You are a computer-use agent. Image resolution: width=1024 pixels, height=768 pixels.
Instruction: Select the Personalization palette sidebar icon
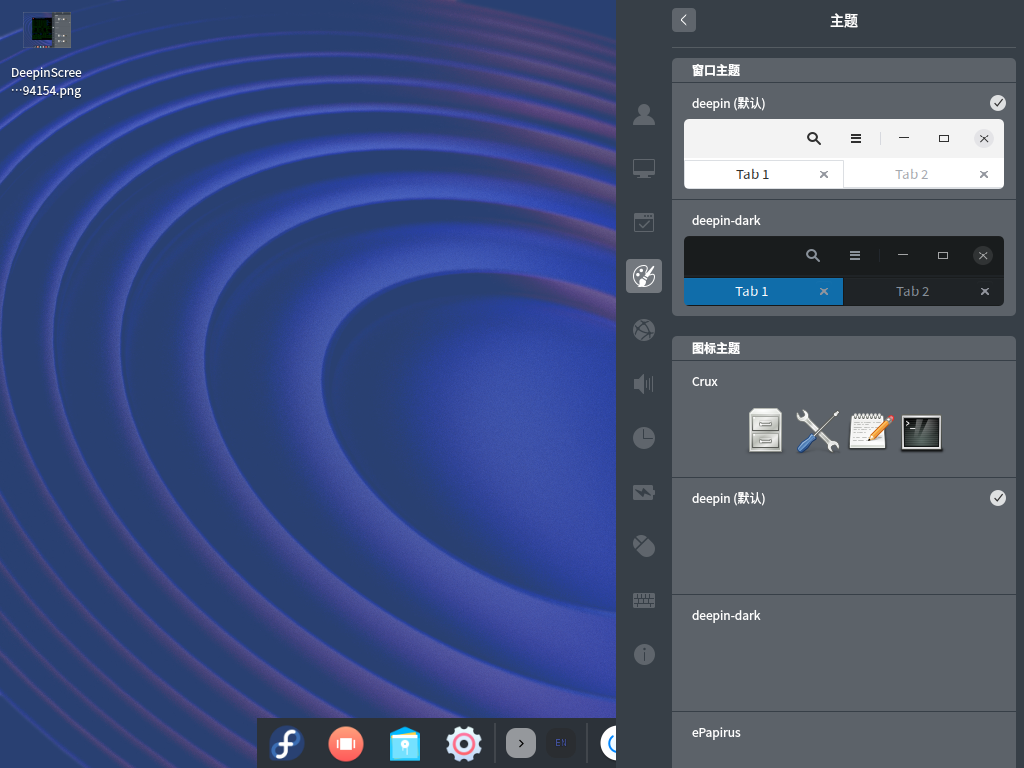pos(644,276)
